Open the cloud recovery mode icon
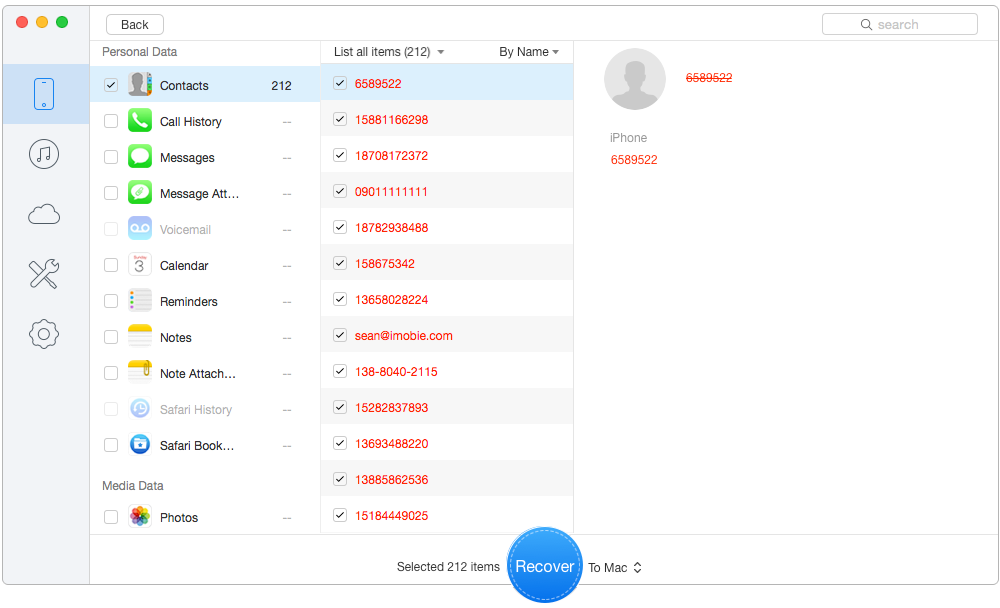This screenshot has width=1000, height=608. pos(43,214)
